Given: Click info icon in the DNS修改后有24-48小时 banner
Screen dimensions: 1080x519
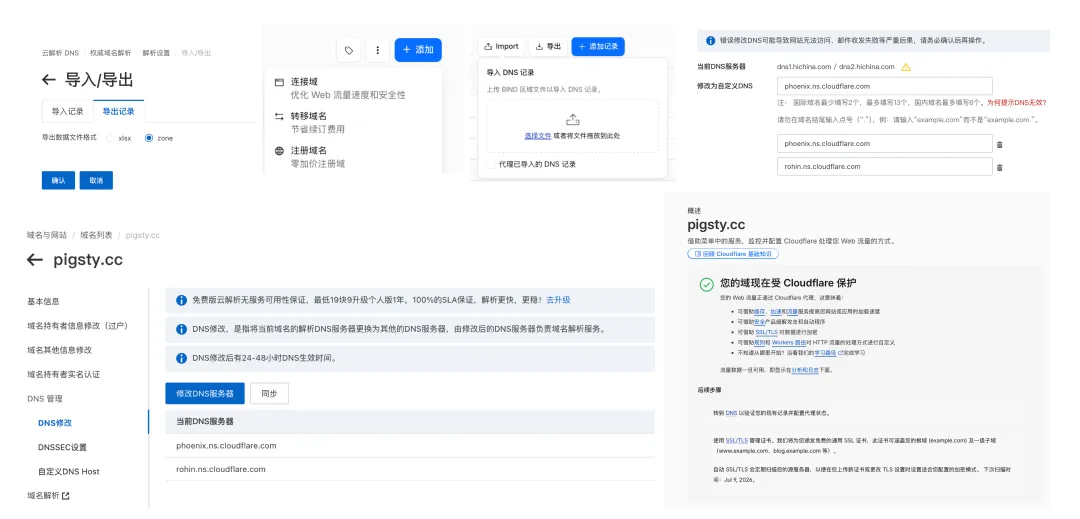Looking at the screenshot, I should coord(181,358).
